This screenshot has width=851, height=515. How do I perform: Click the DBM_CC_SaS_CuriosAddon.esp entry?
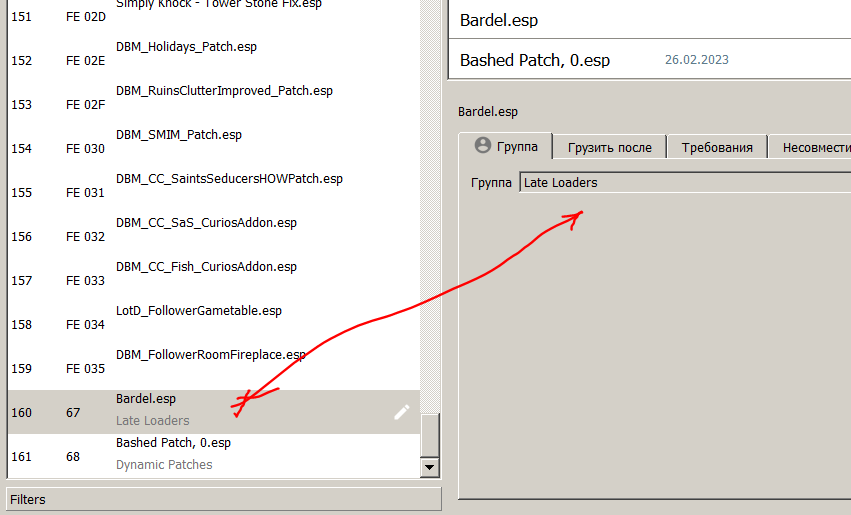click(x=206, y=223)
